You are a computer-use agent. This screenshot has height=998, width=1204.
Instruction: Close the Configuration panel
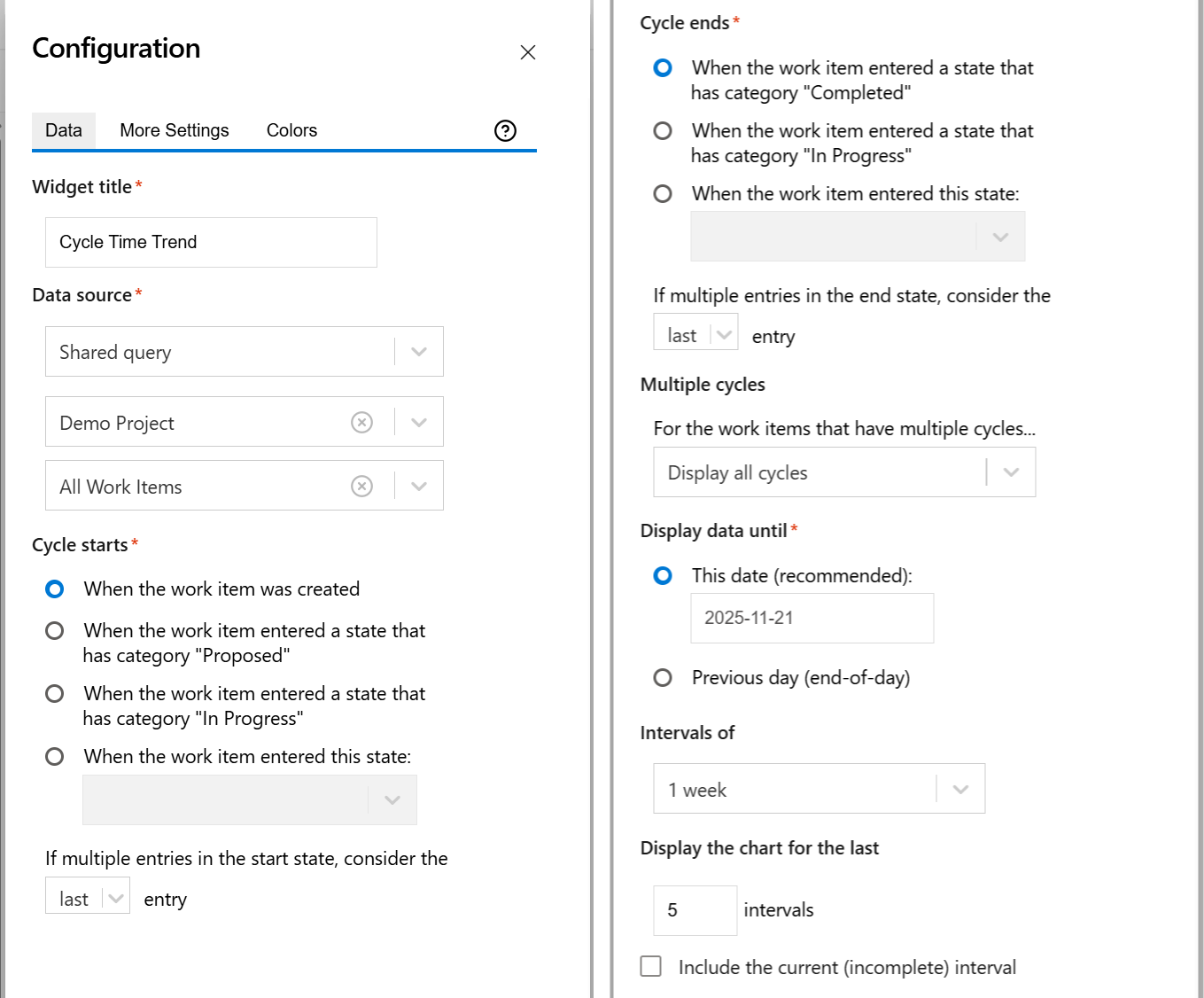(528, 52)
